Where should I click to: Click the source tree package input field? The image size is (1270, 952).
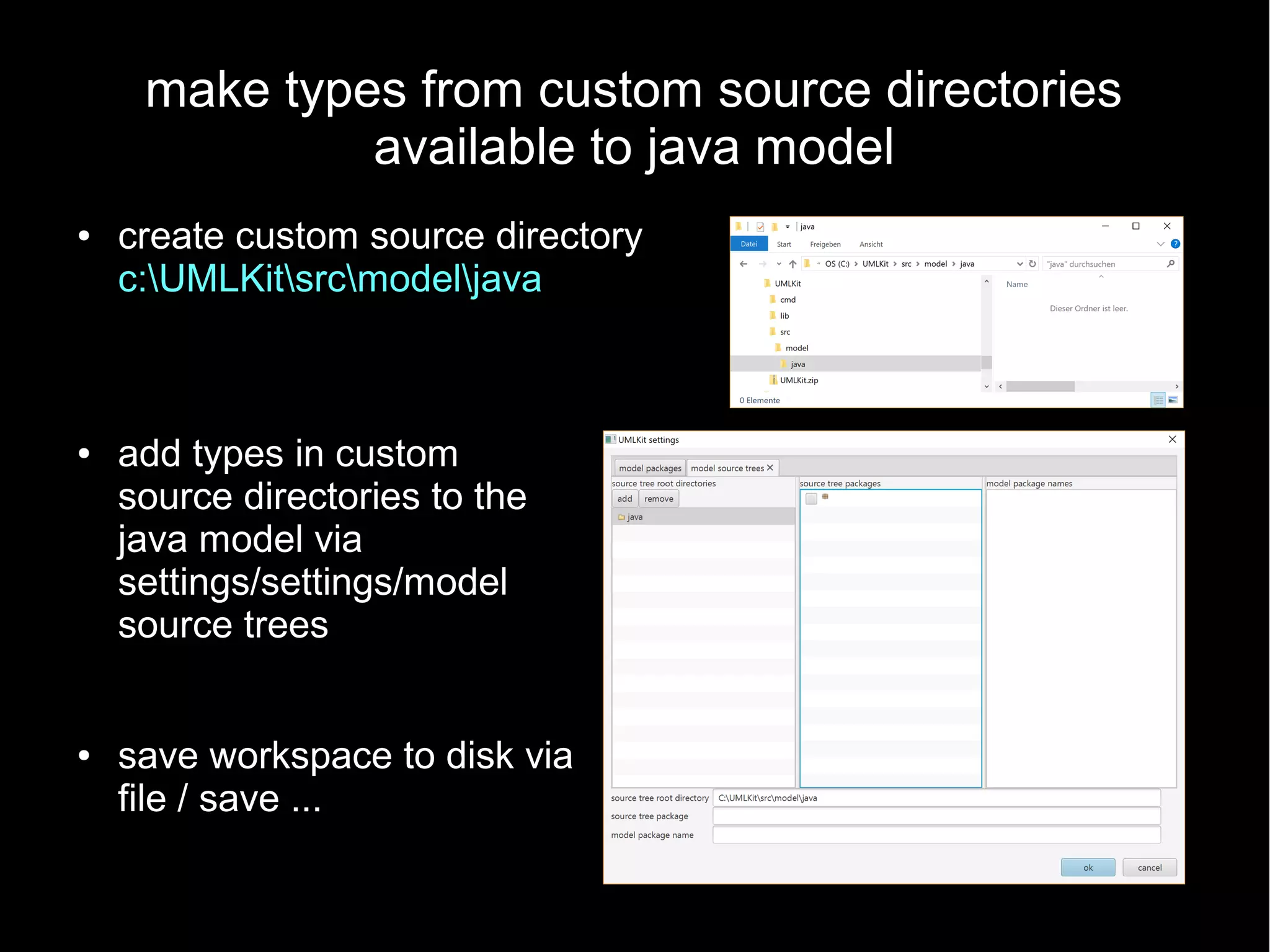(x=936, y=816)
